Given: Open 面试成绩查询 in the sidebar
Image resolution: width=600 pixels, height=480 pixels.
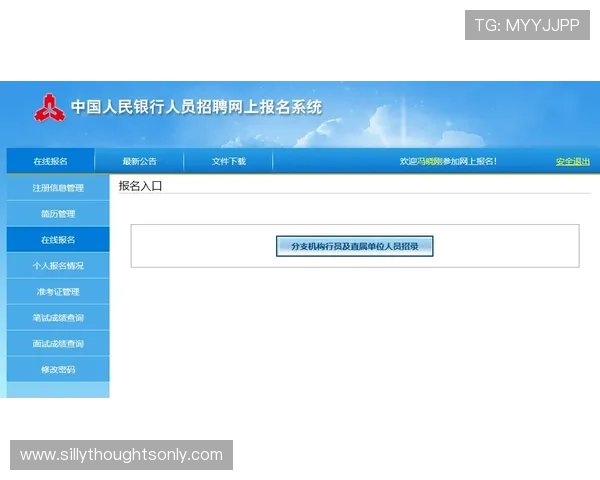Looking at the screenshot, I should tap(58, 343).
